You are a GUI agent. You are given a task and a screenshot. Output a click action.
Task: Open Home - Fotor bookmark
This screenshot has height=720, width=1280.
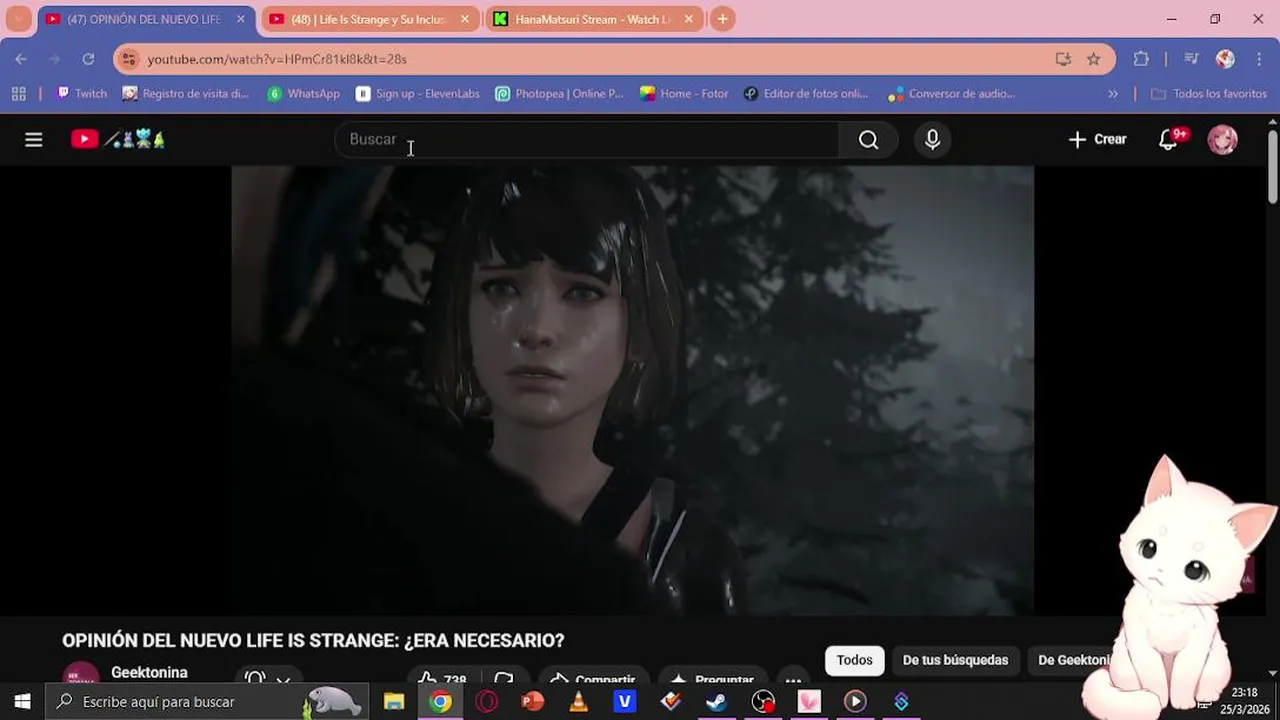(x=684, y=94)
